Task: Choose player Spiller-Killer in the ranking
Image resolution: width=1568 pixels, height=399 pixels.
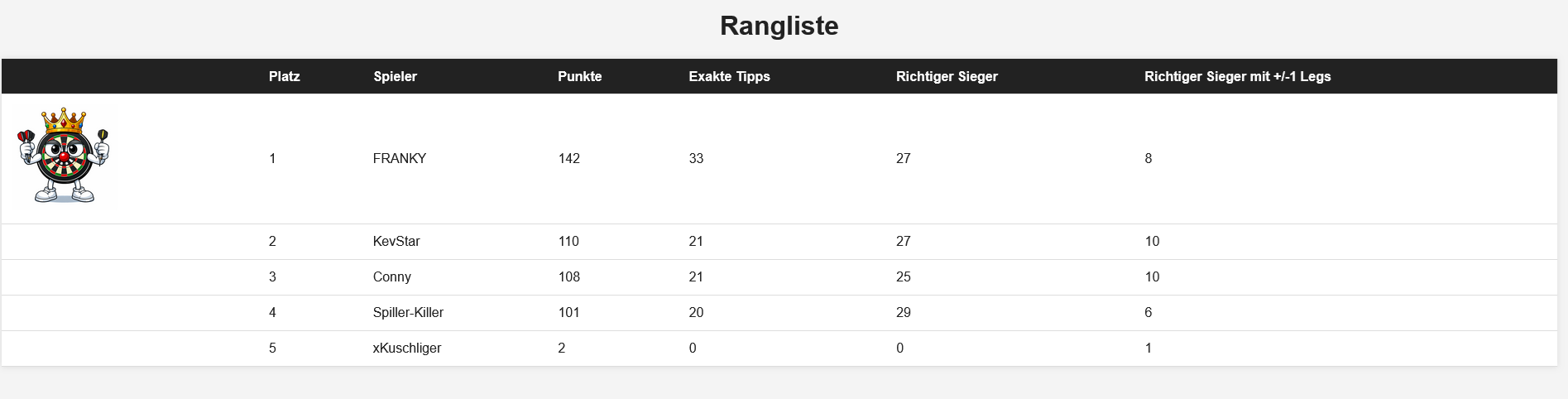Action: [408, 312]
